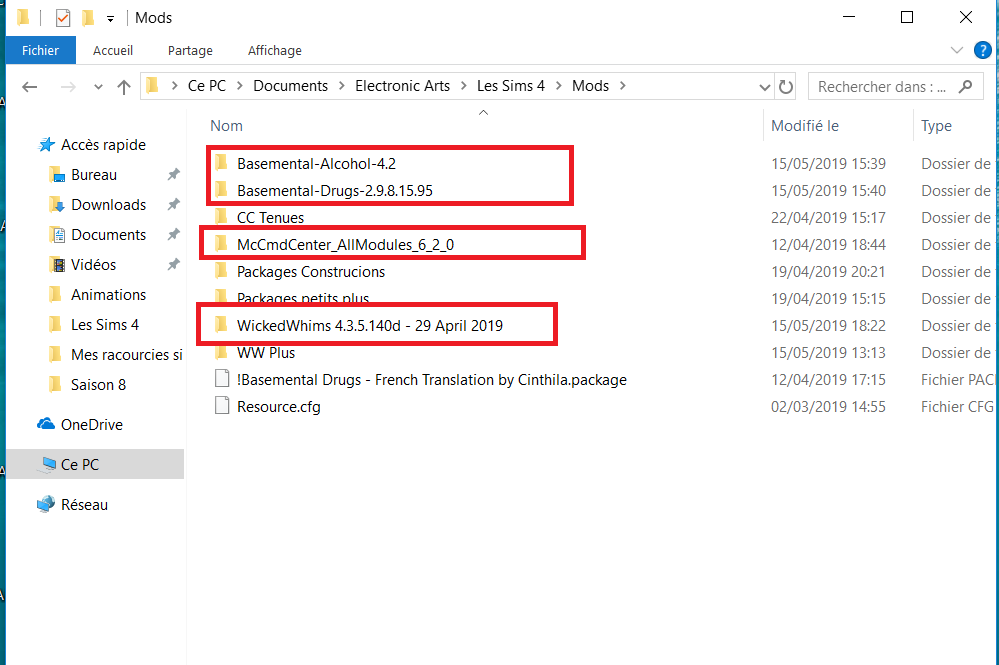Open Bureau in the sidebar
The image size is (999, 665).
point(94,175)
